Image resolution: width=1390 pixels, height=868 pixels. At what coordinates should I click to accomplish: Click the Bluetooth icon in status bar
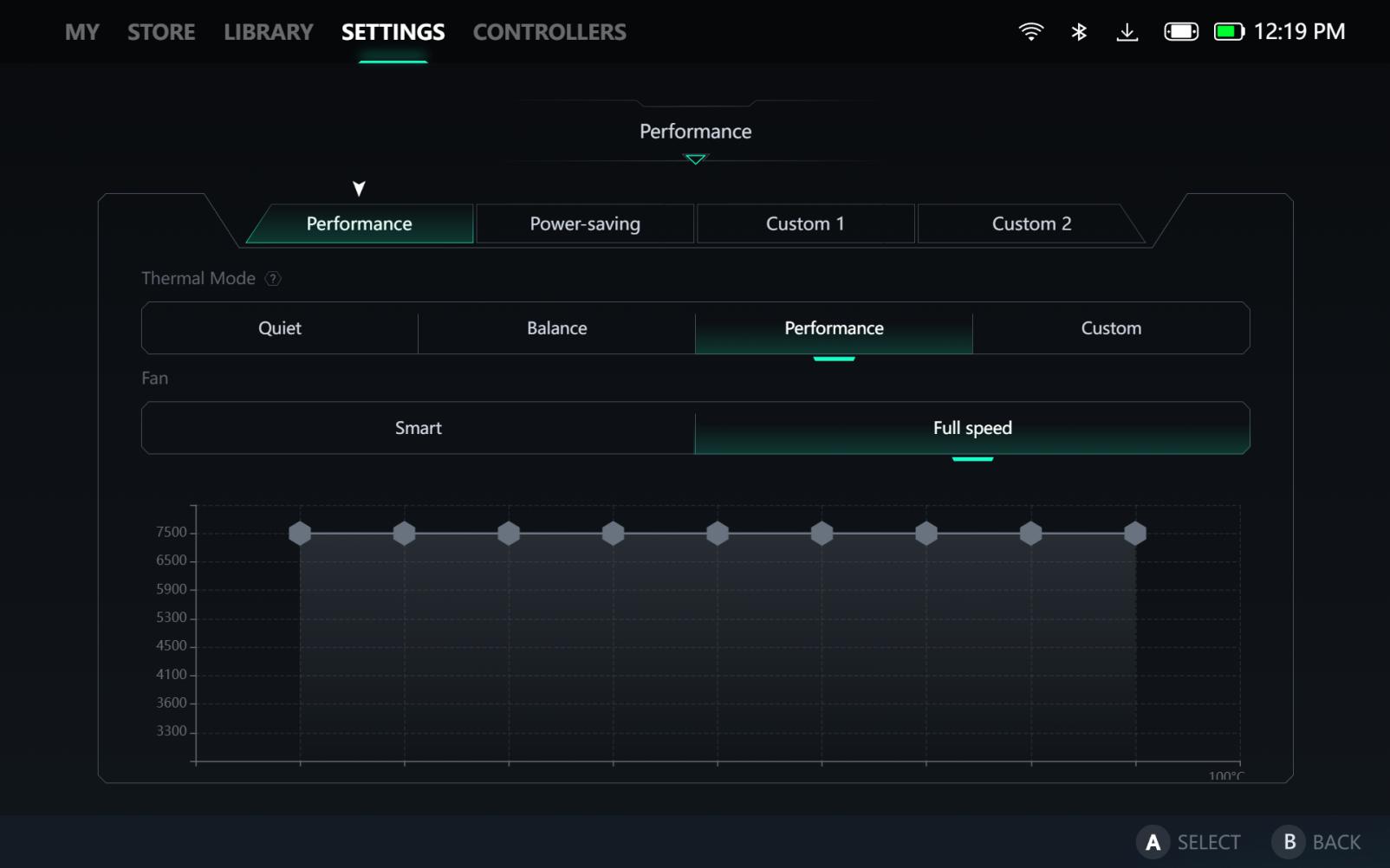(1079, 32)
